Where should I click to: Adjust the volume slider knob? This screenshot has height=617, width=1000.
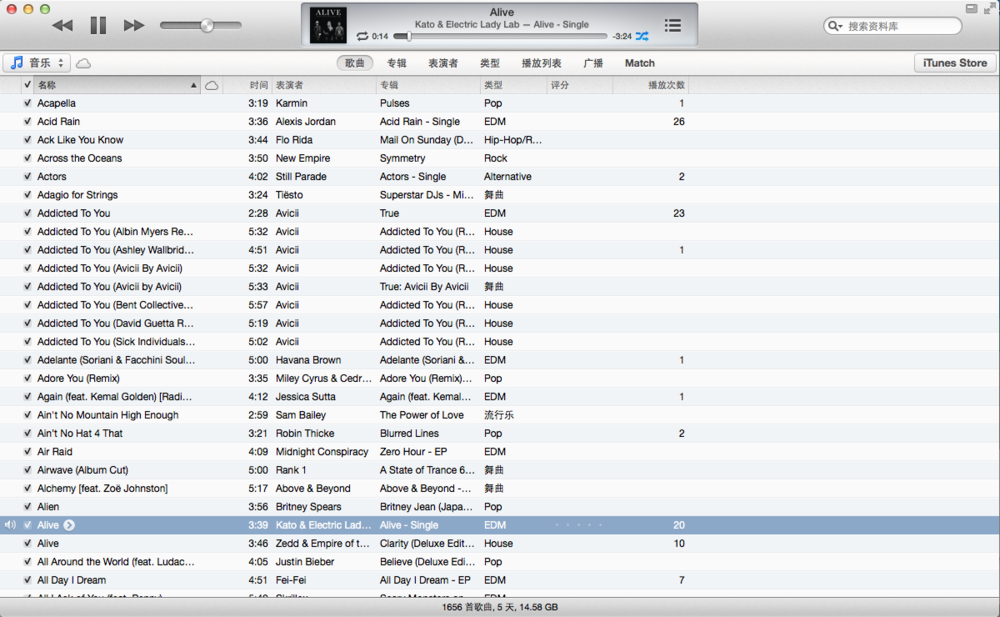[x=207, y=26]
